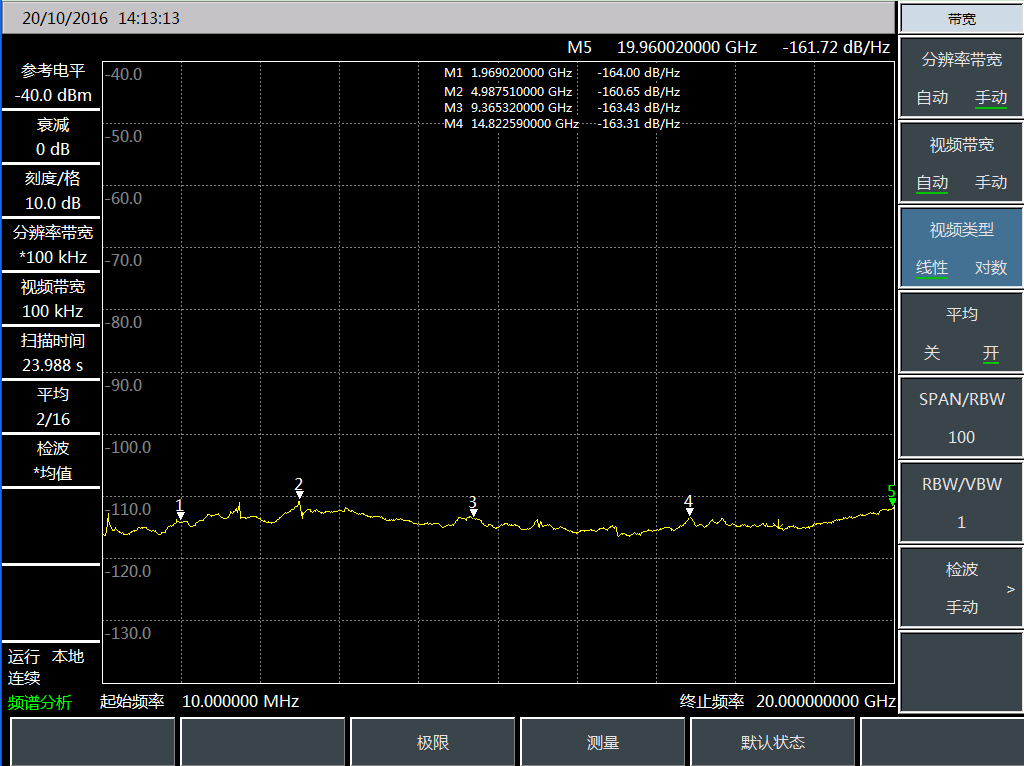Select 对数 video type
This screenshot has width=1024, height=766.
990,268
